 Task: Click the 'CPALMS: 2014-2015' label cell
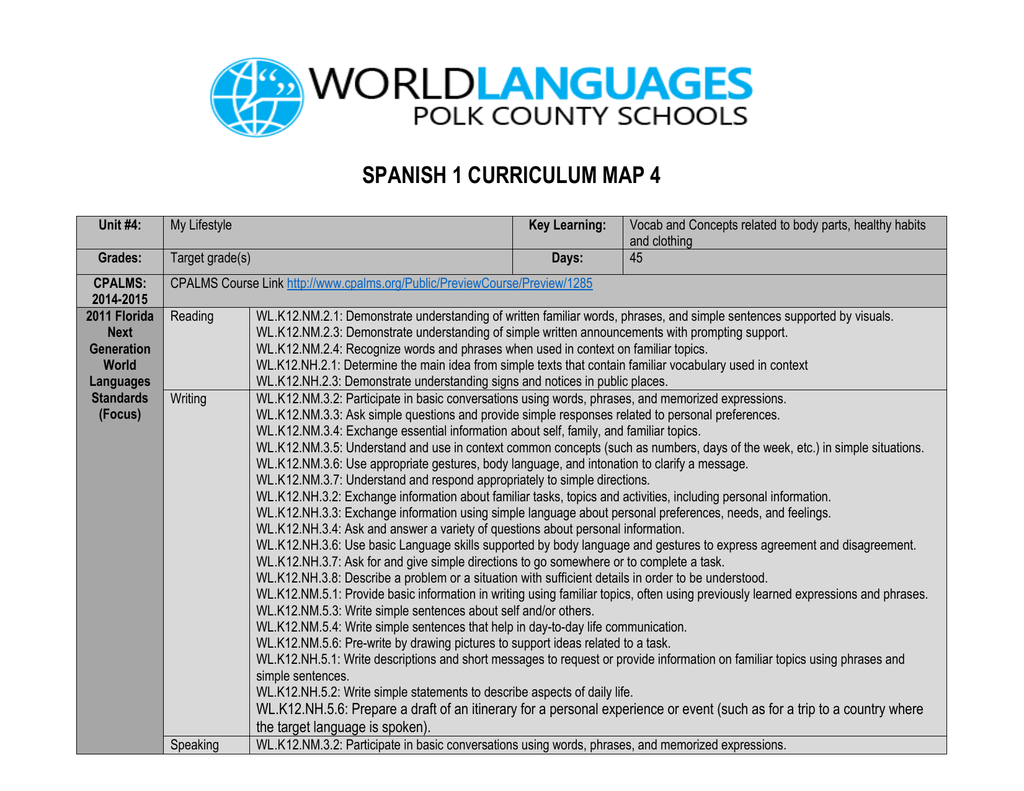119,291
